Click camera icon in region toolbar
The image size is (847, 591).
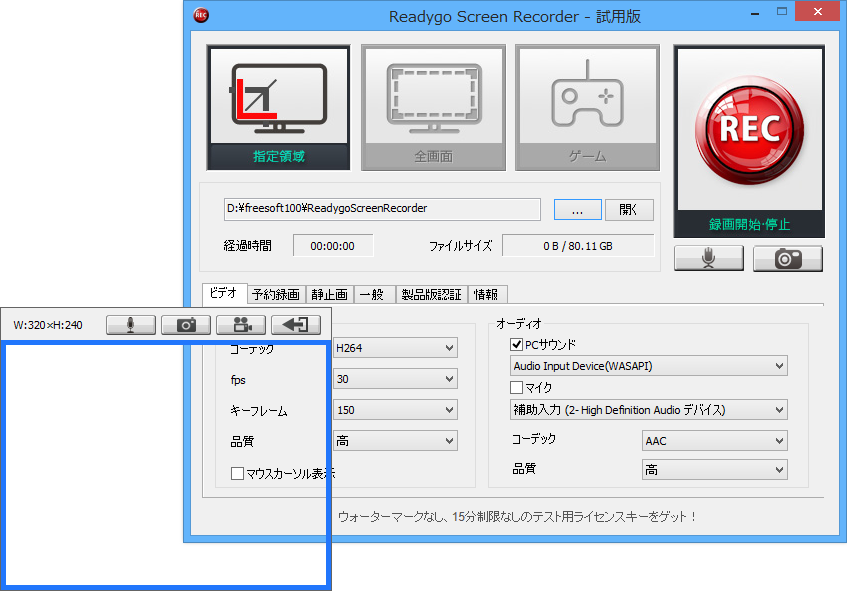coord(186,325)
